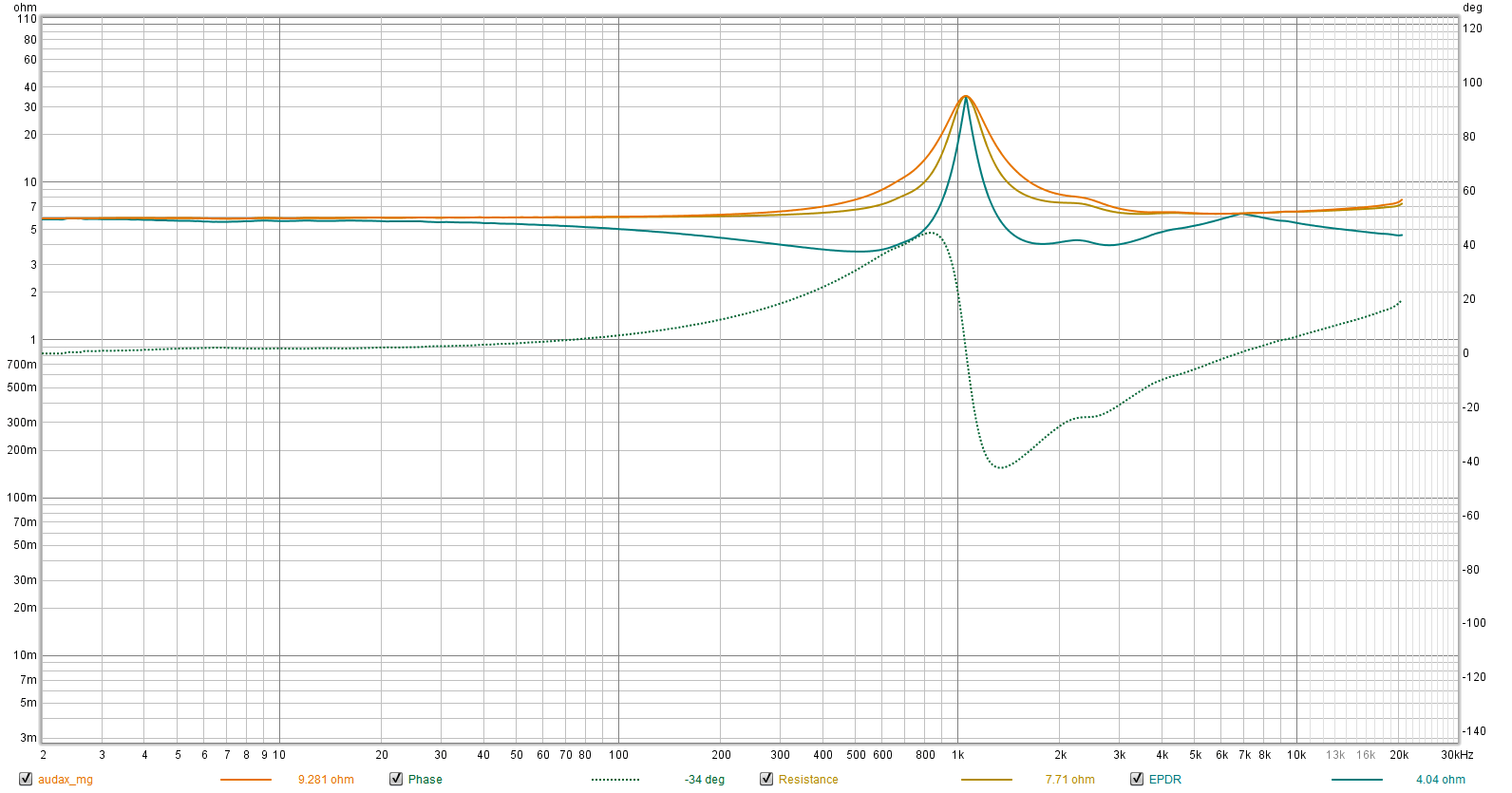Image resolution: width=1512 pixels, height=793 pixels.
Task: Click the -34 deg readout value
Action: (x=705, y=780)
